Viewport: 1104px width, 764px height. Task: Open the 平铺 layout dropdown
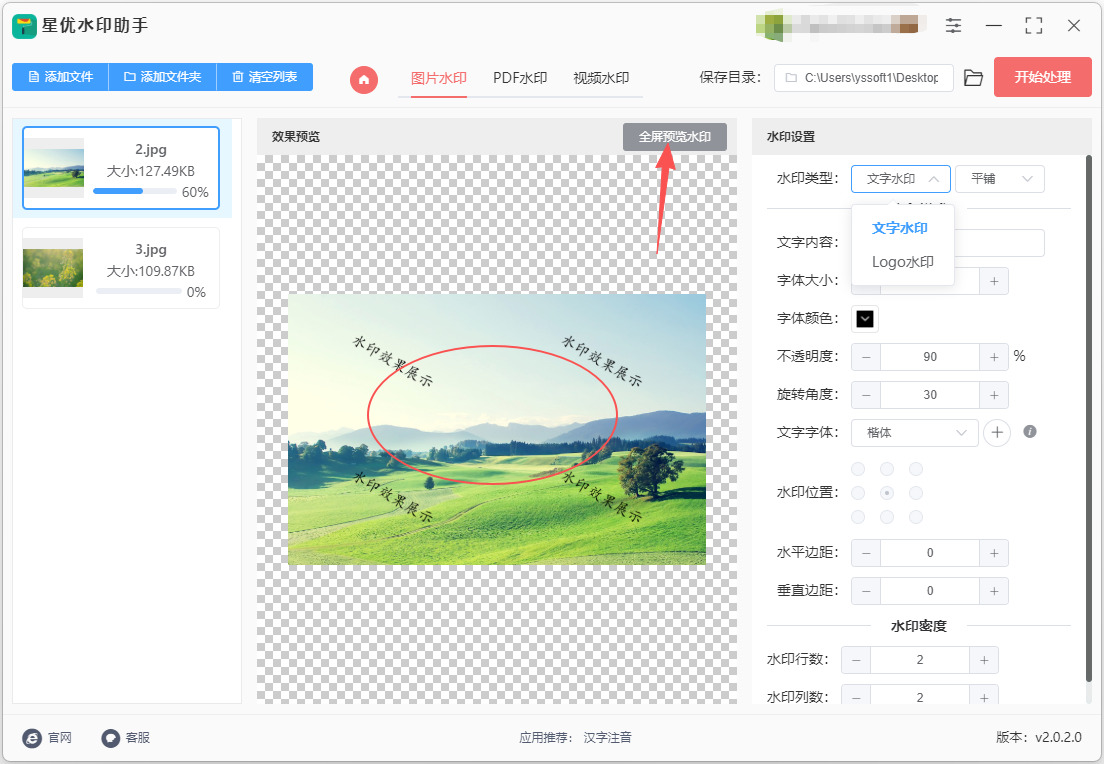click(x=1000, y=179)
